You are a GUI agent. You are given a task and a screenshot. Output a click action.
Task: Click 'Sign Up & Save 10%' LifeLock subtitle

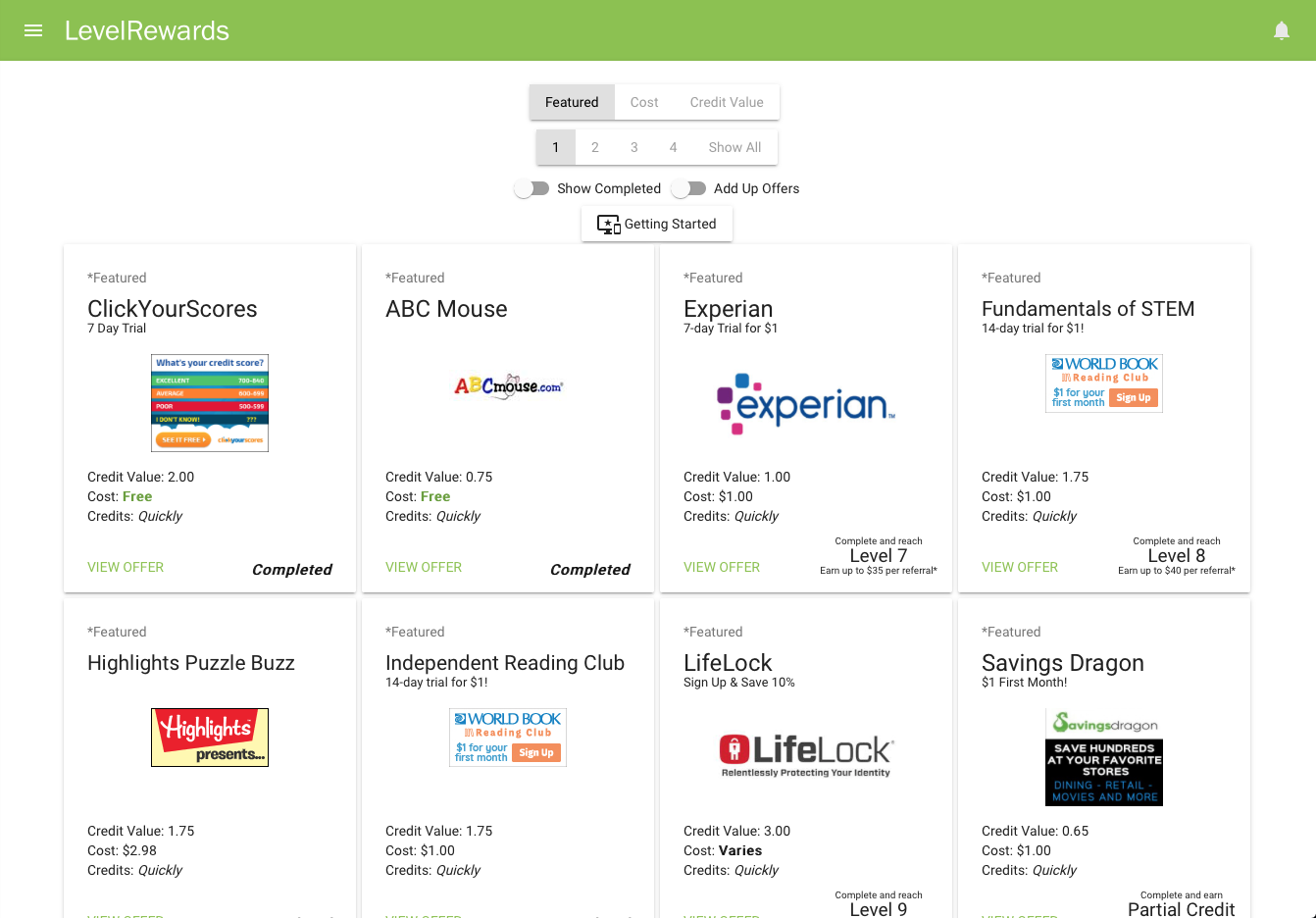point(739,683)
